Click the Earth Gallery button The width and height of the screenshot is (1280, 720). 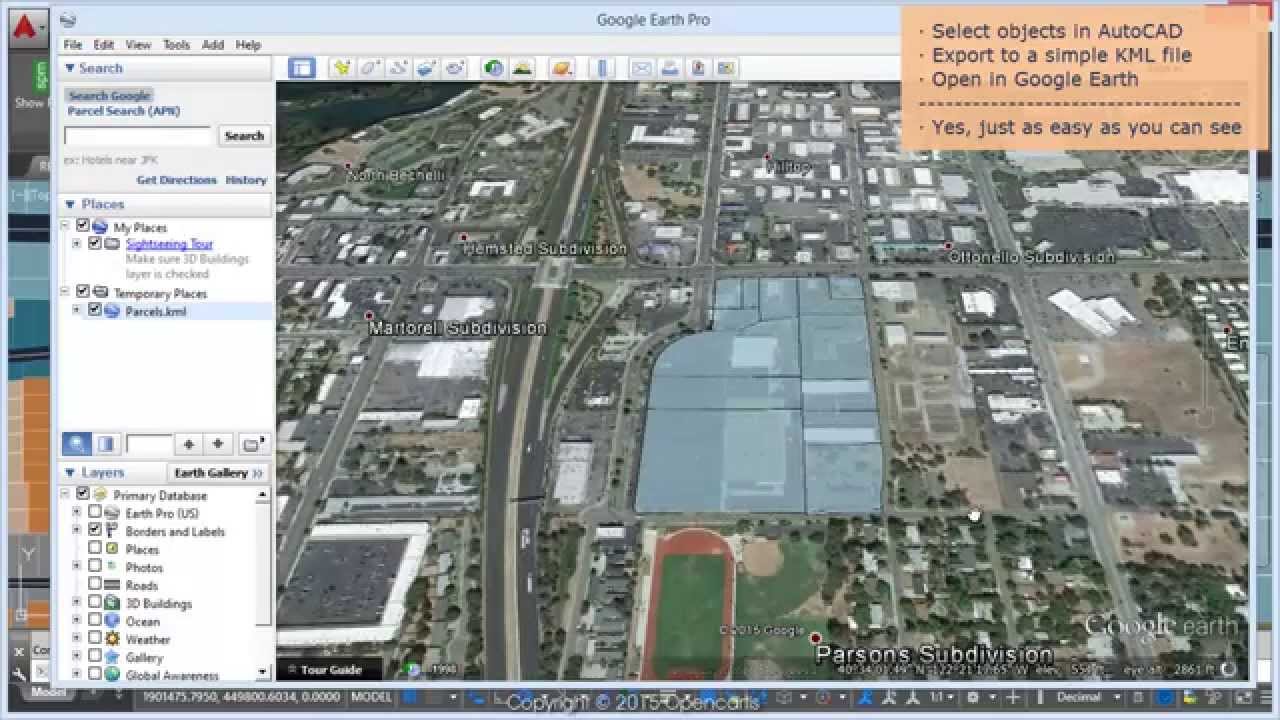coord(218,472)
